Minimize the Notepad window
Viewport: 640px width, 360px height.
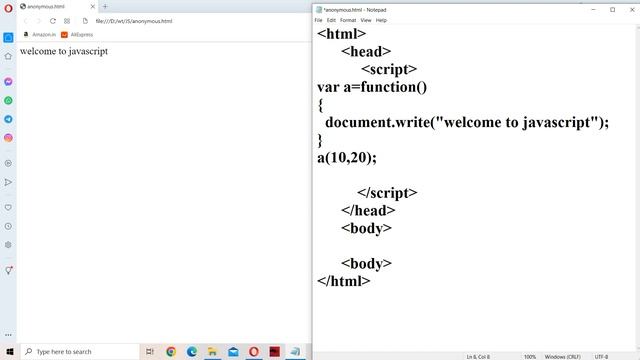pos(593,9)
